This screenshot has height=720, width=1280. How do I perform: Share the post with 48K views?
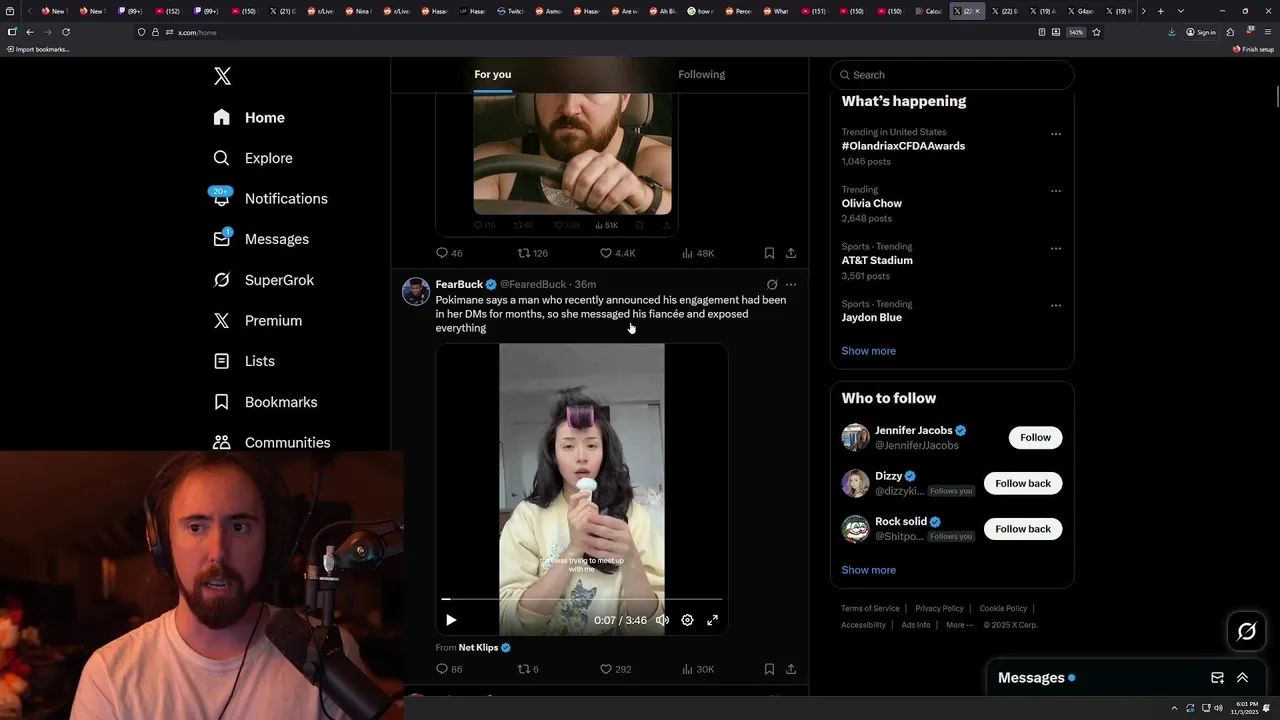click(x=791, y=253)
